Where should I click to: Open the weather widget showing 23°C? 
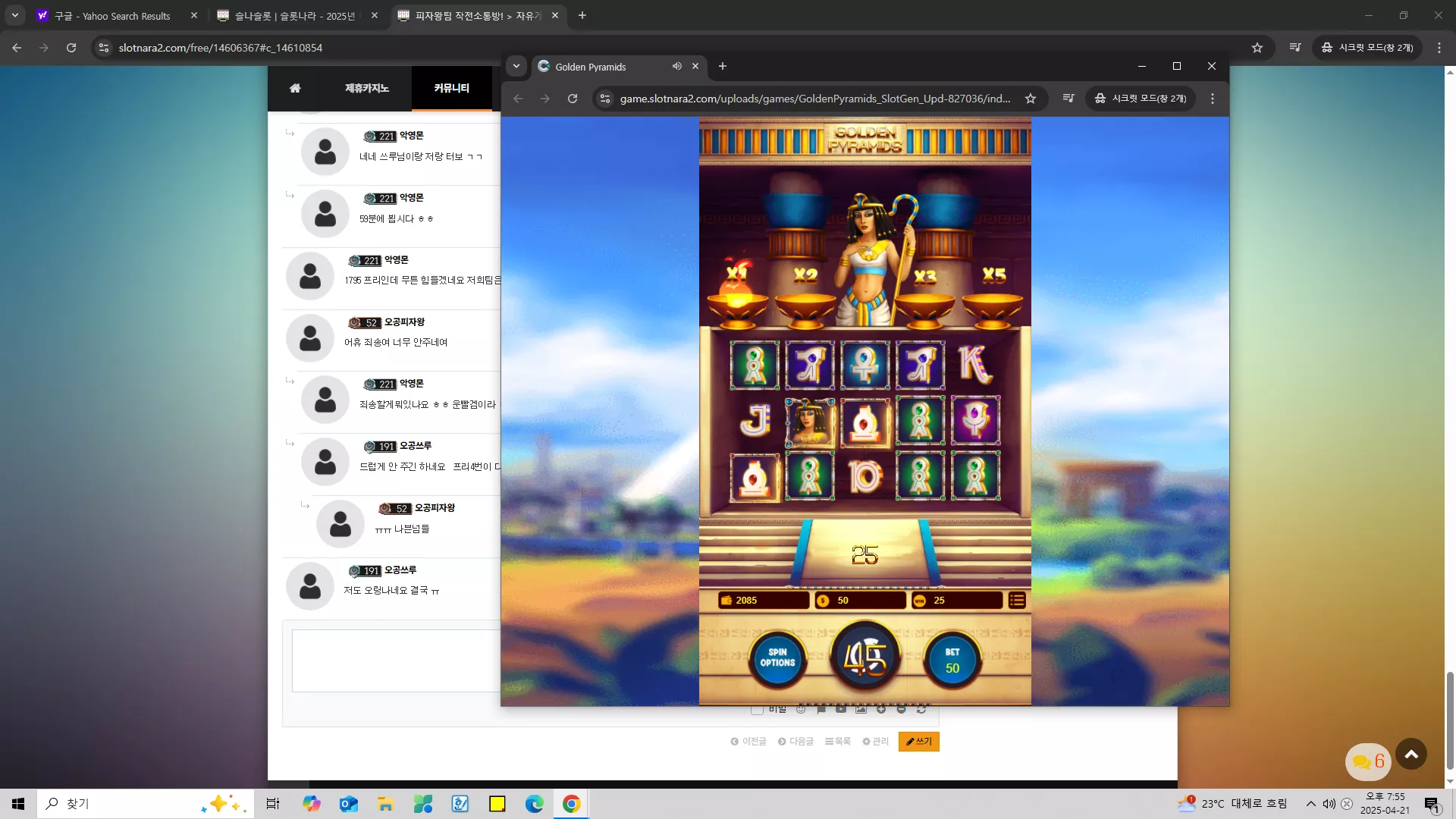click(x=1232, y=804)
